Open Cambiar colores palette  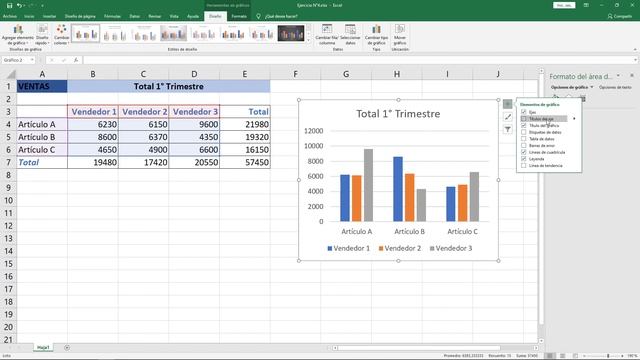point(61,35)
